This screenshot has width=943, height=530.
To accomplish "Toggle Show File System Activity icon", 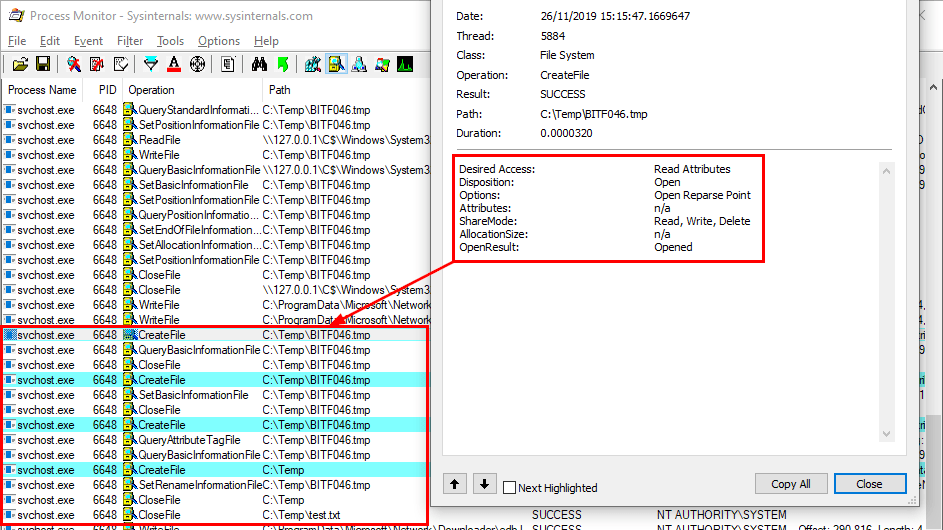I will tap(336, 64).
